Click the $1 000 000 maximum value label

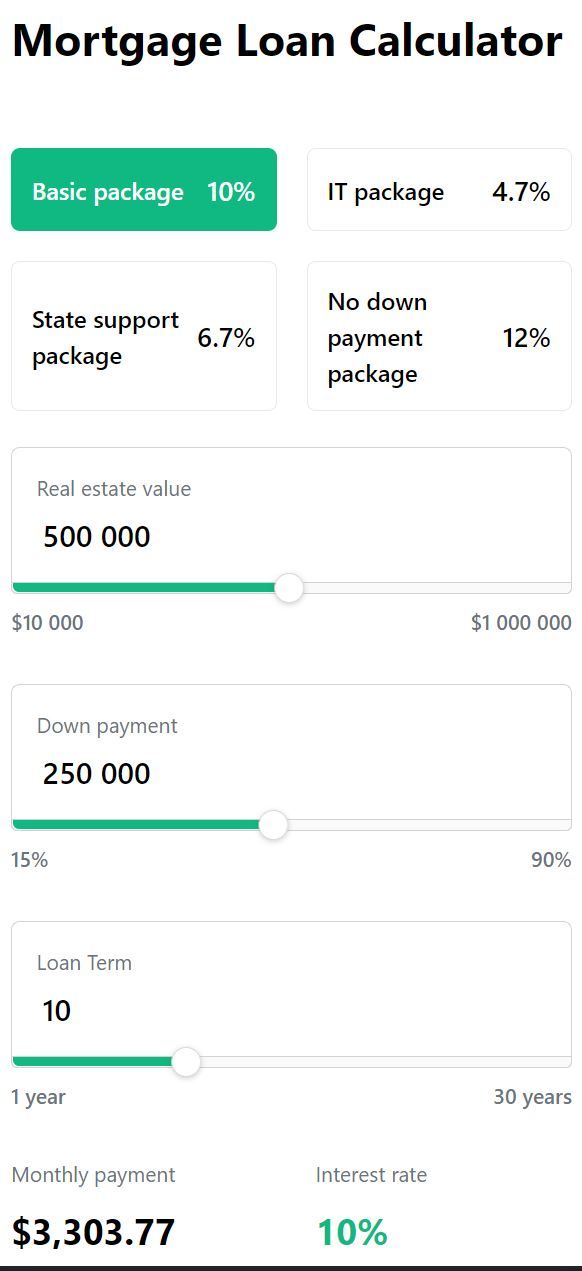tap(521, 623)
